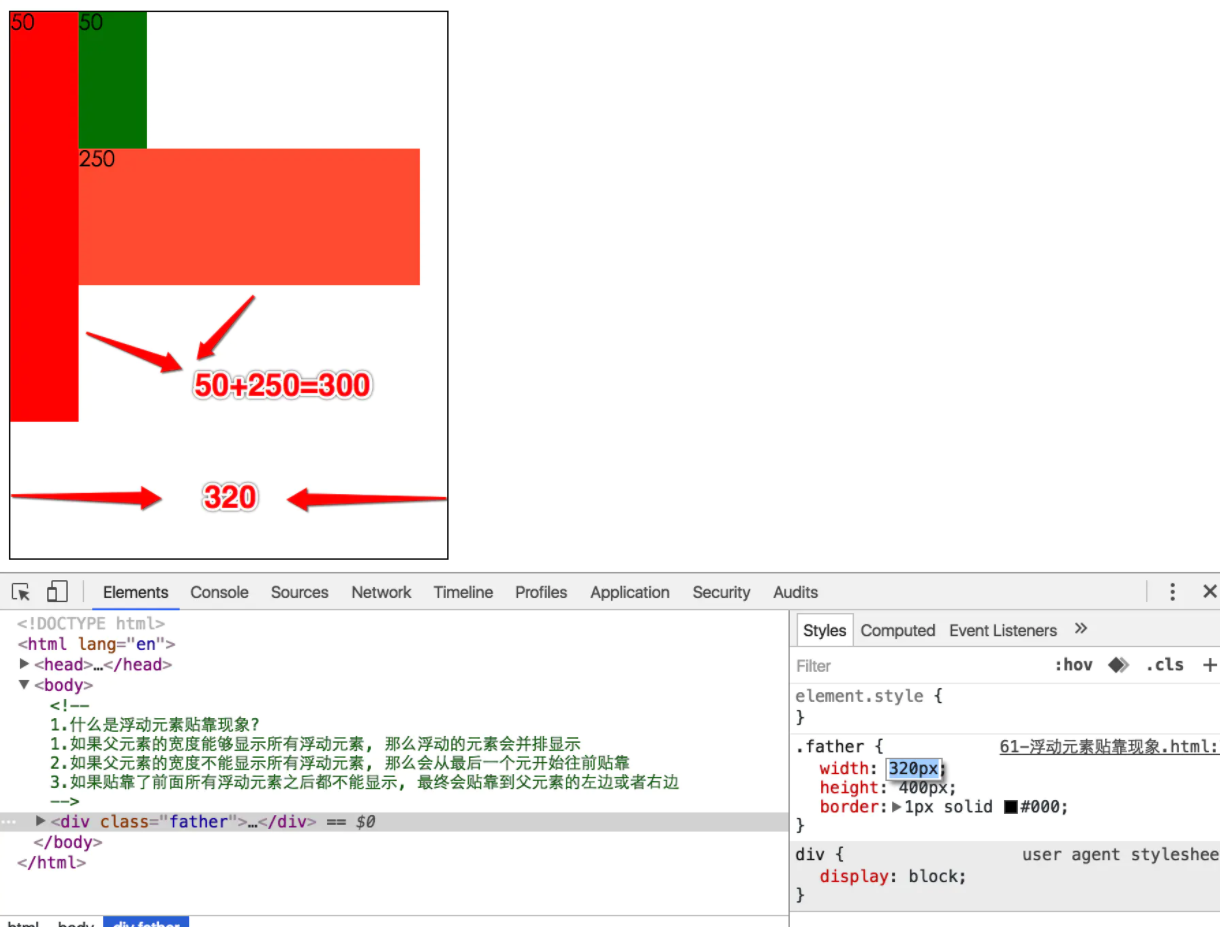Open the Profiles tab
This screenshot has height=927, width=1220.
click(x=541, y=592)
